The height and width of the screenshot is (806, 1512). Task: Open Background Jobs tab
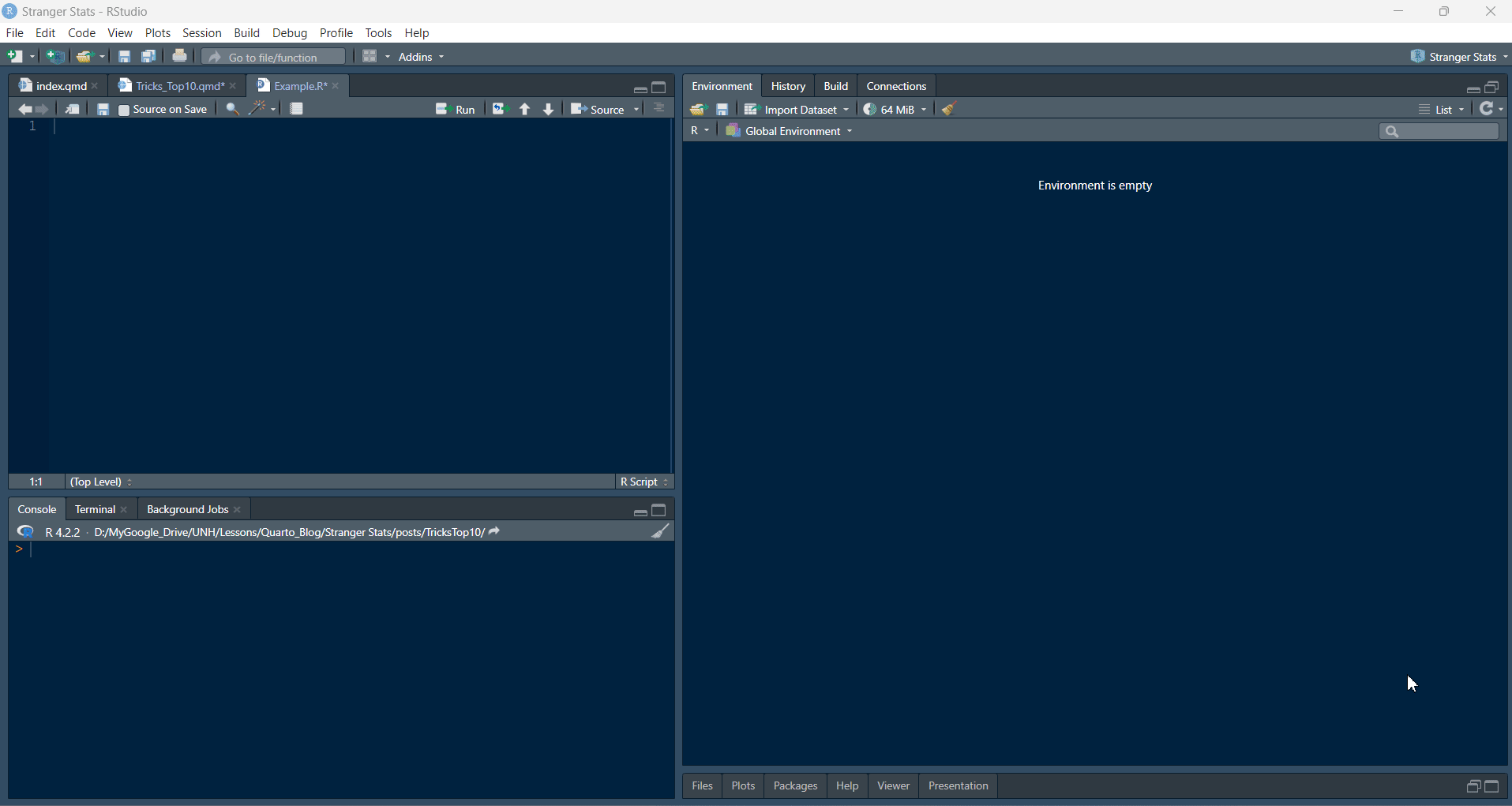click(187, 509)
